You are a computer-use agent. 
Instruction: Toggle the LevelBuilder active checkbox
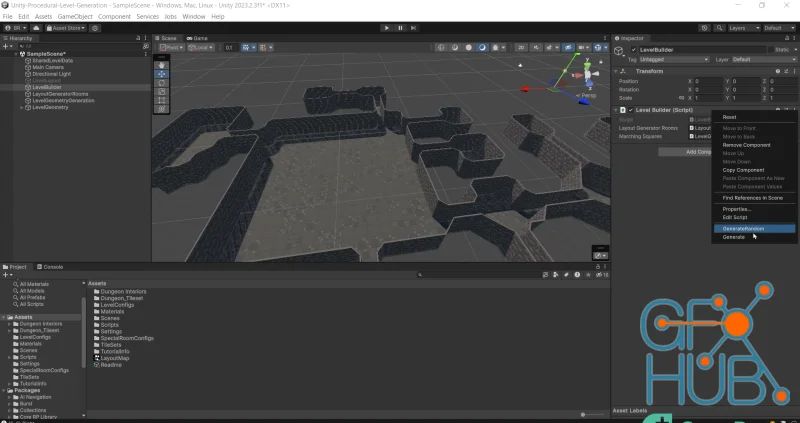[x=634, y=50]
